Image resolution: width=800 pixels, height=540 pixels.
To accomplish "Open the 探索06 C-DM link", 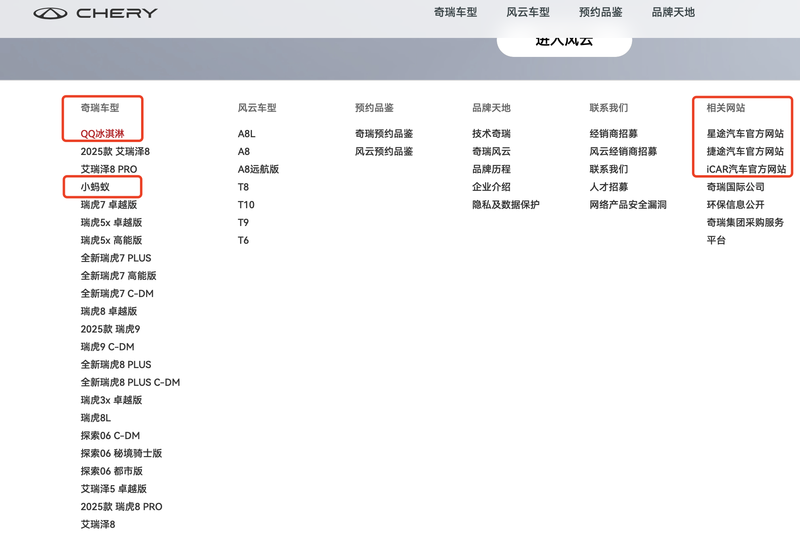I will 110,435.
